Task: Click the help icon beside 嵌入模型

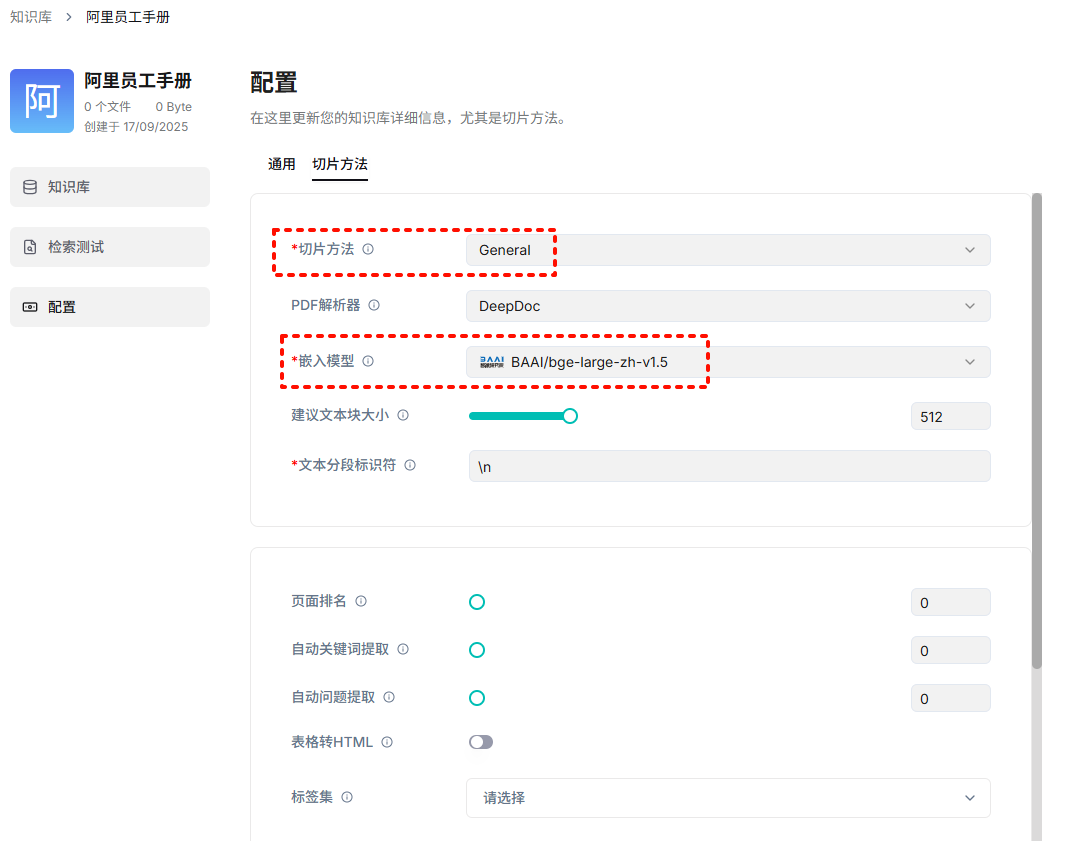Action: tap(368, 361)
